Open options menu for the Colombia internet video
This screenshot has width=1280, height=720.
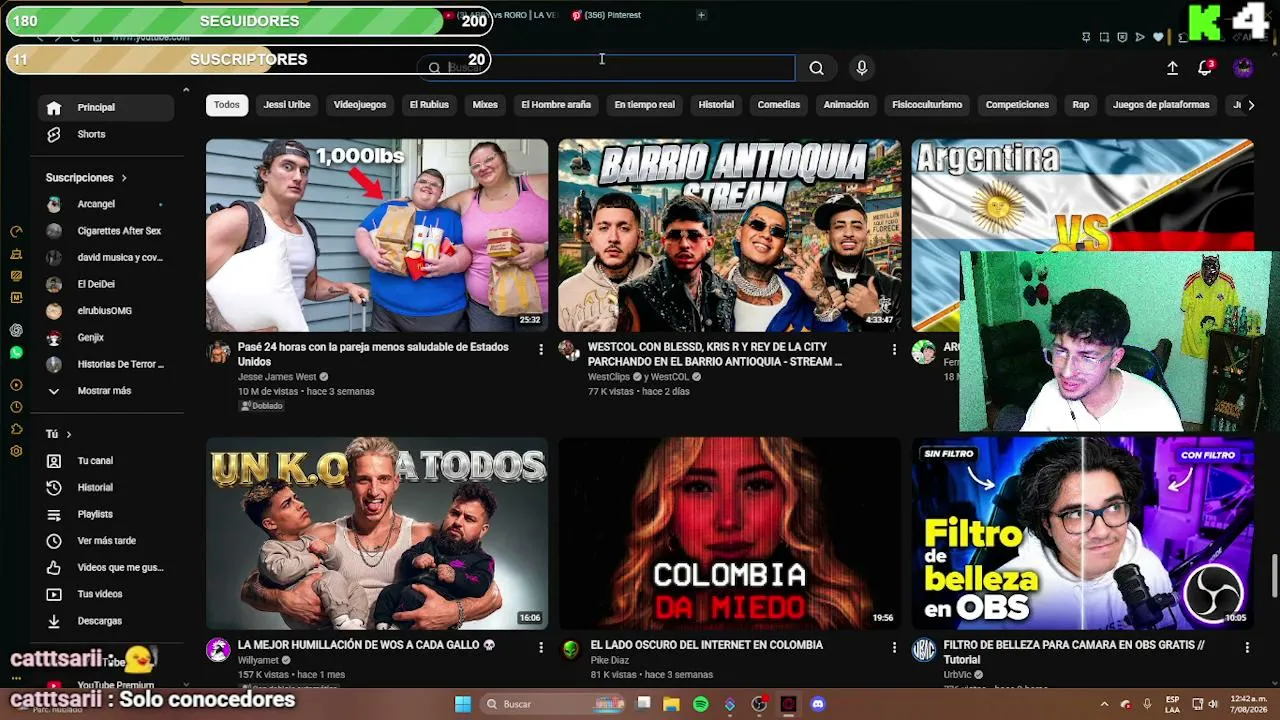point(894,647)
